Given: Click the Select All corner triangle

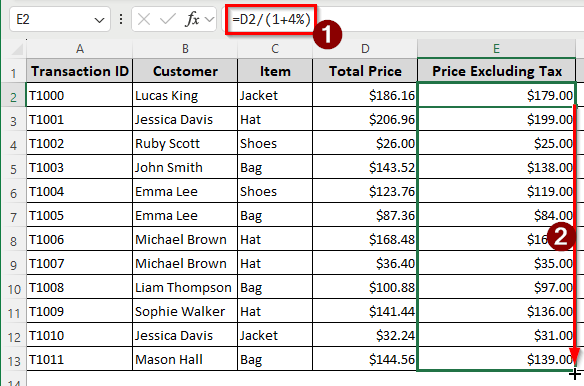Looking at the screenshot, I should point(17,49).
